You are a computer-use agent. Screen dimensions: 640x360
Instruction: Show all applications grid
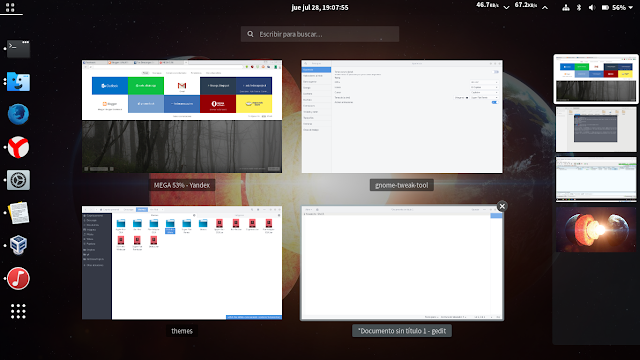[x=18, y=311]
